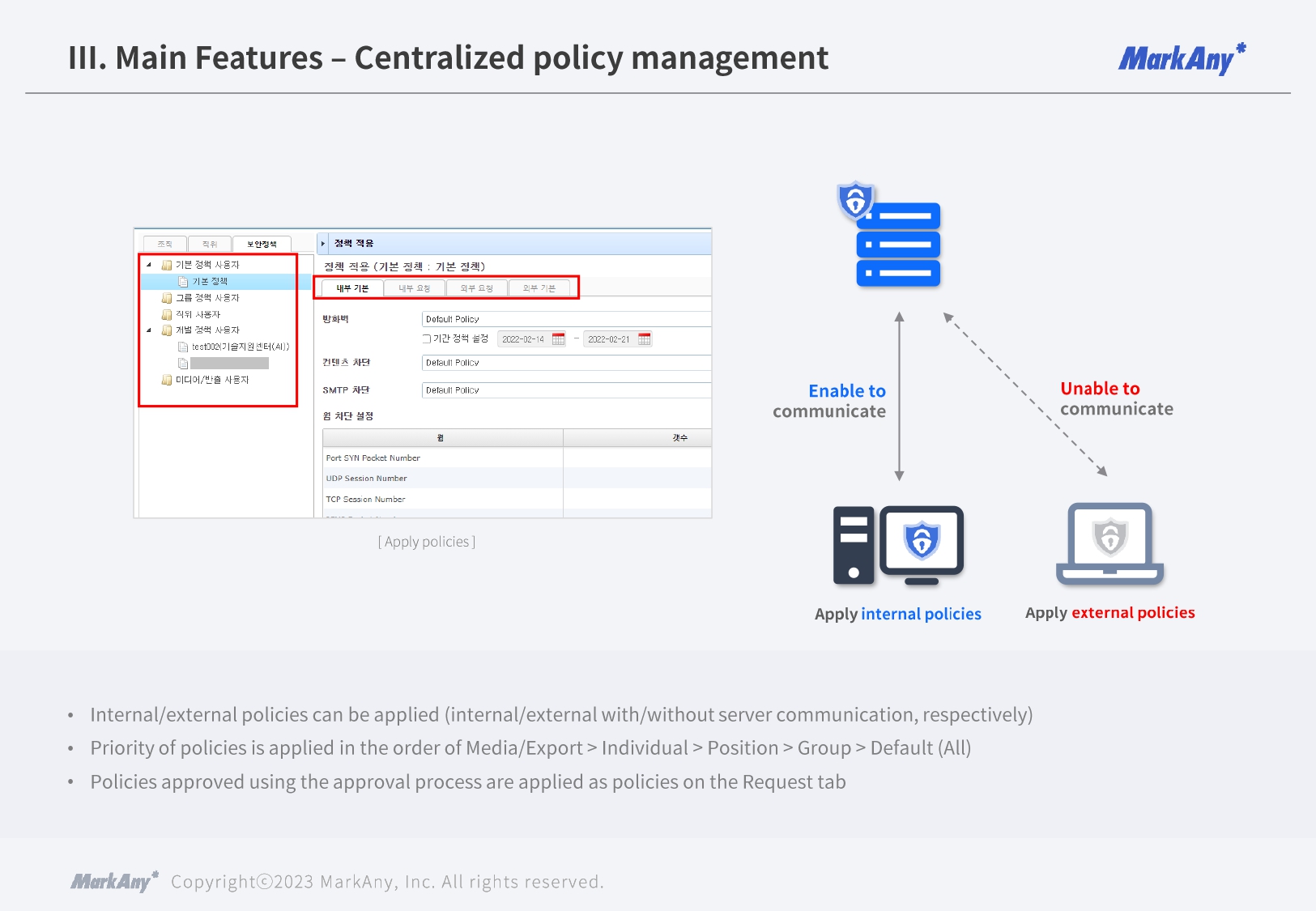Select test002(기술지원센터(AI)) in the tree

(x=240, y=347)
